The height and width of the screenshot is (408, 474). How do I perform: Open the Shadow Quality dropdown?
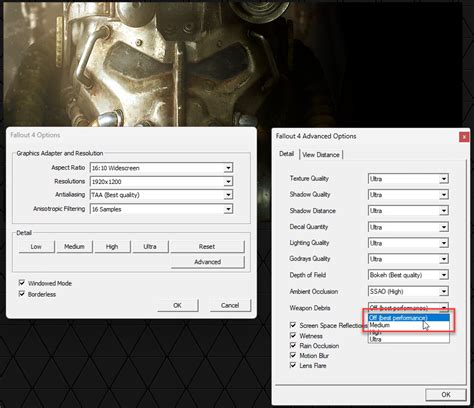click(x=408, y=195)
